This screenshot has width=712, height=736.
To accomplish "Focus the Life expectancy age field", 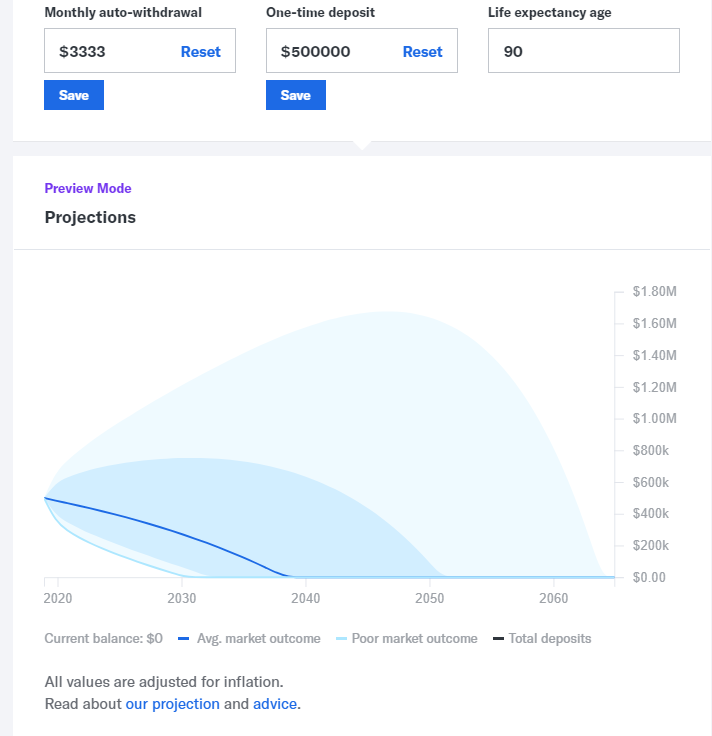I will click(583, 51).
